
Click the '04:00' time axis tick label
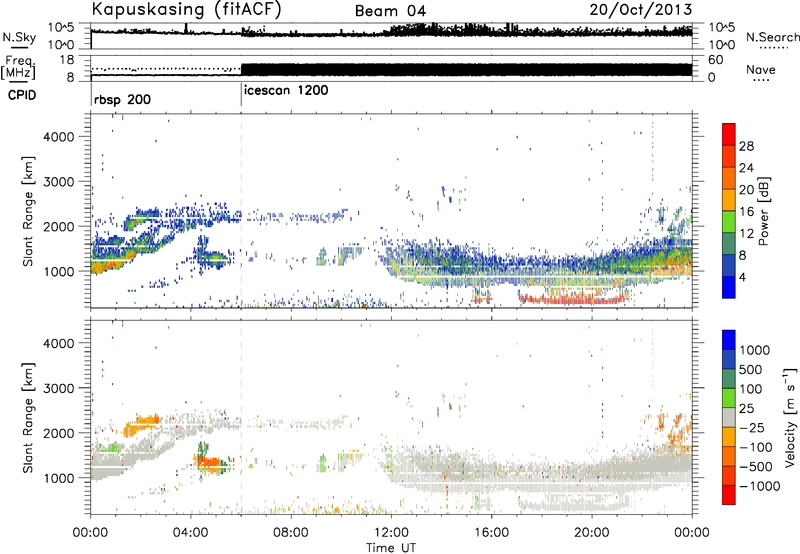tap(190, 533)
